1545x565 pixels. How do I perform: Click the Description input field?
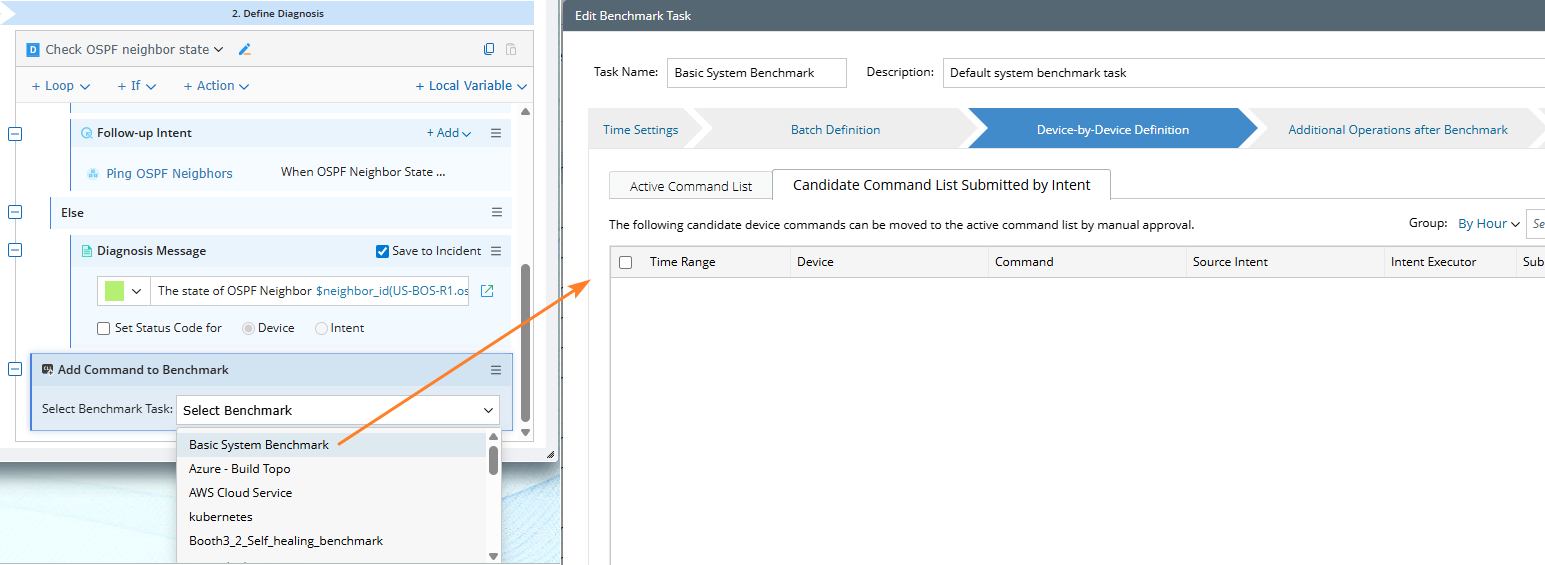[x=1243, y=73]
